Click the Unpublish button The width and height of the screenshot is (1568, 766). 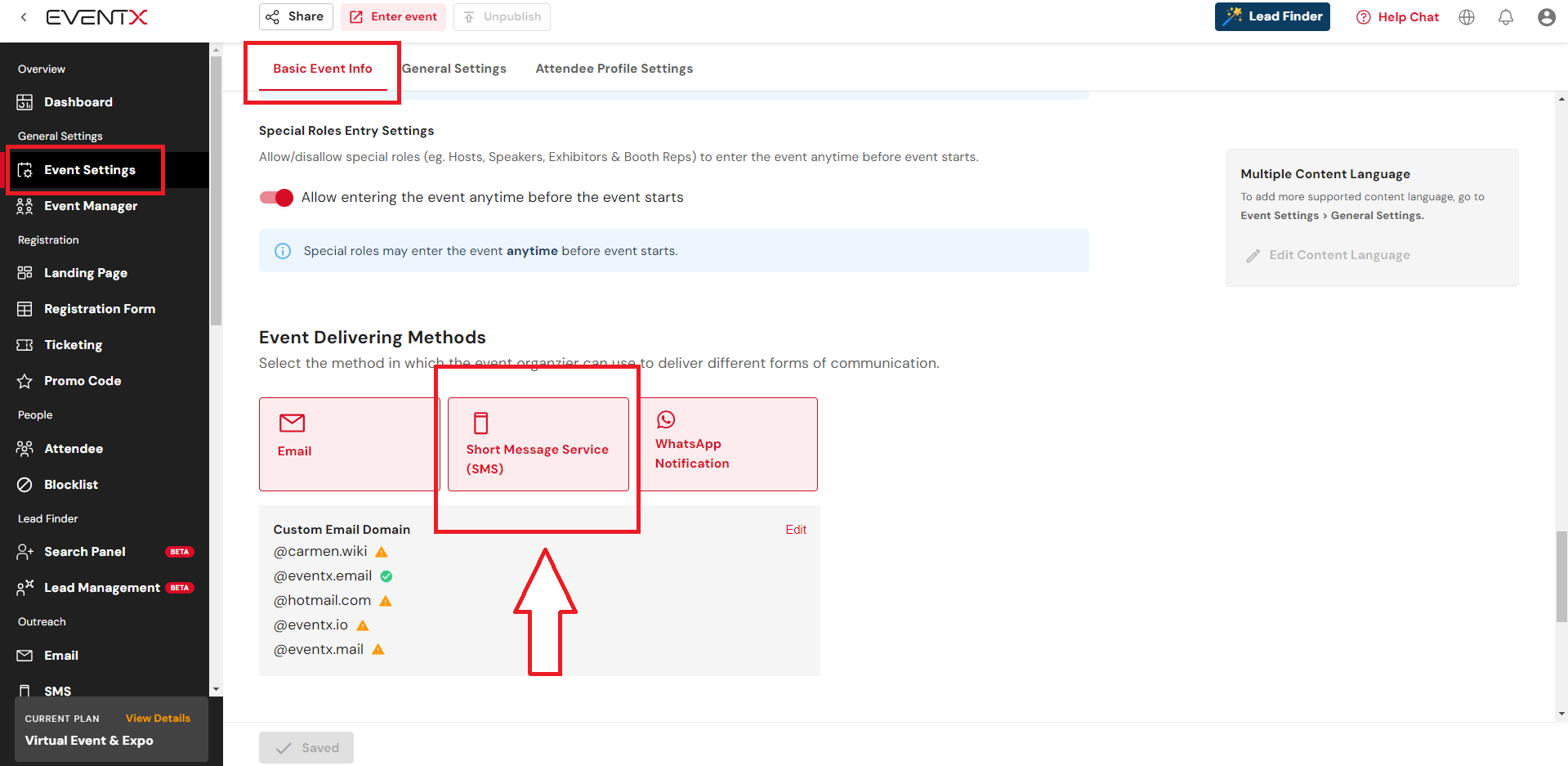pyautogui.click(x=503, y=16)
